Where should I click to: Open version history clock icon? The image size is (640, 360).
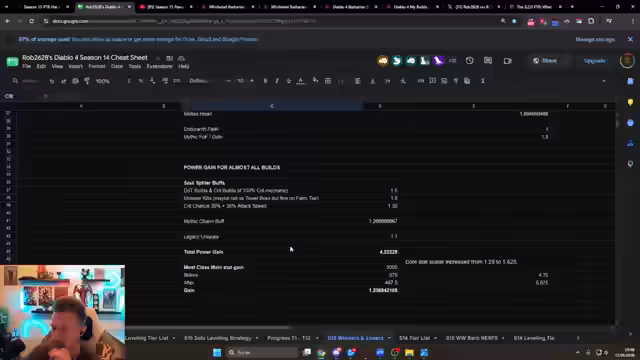(469, 60)
